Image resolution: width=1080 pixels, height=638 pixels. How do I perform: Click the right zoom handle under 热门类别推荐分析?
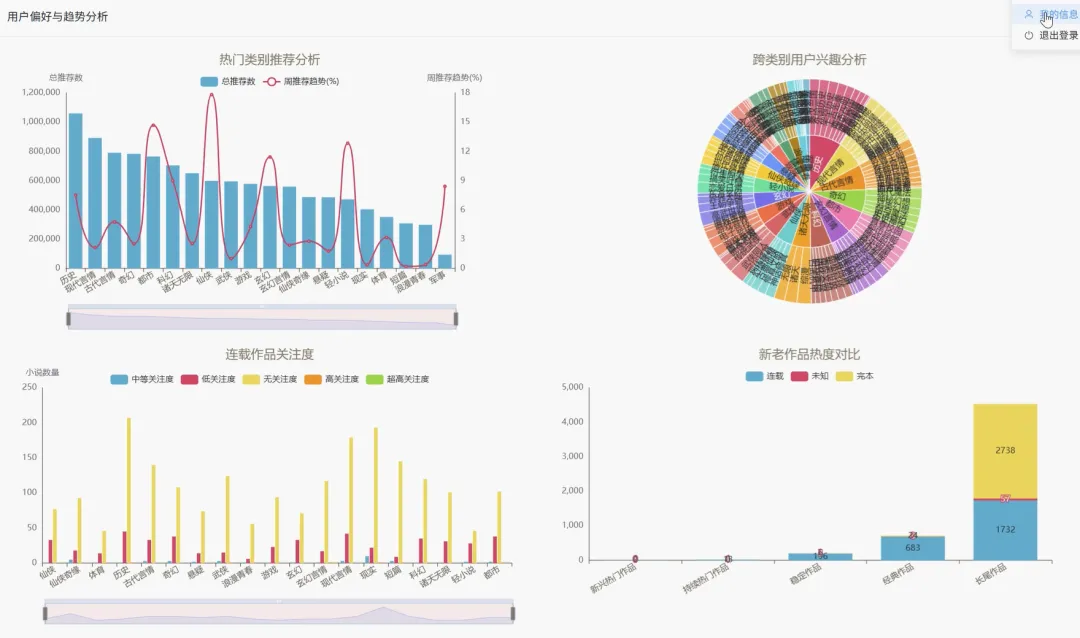[x=456, y=318]
